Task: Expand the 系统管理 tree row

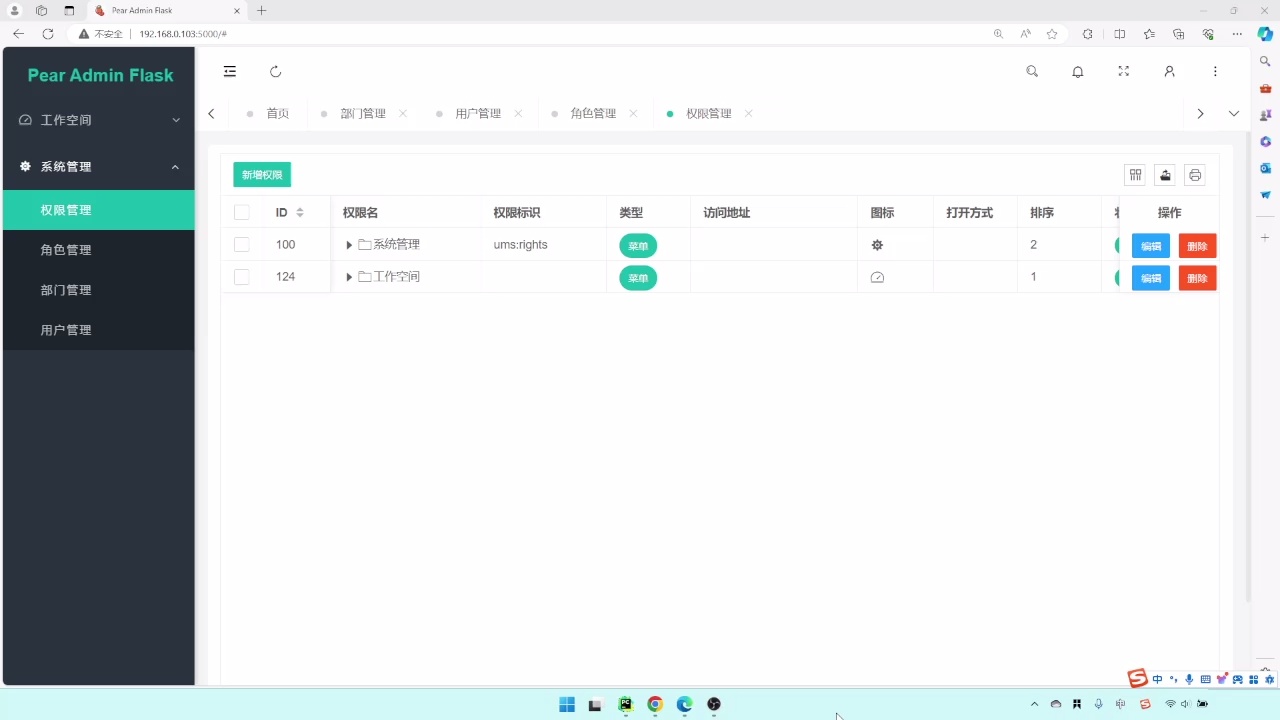Action: pos(348,244)
